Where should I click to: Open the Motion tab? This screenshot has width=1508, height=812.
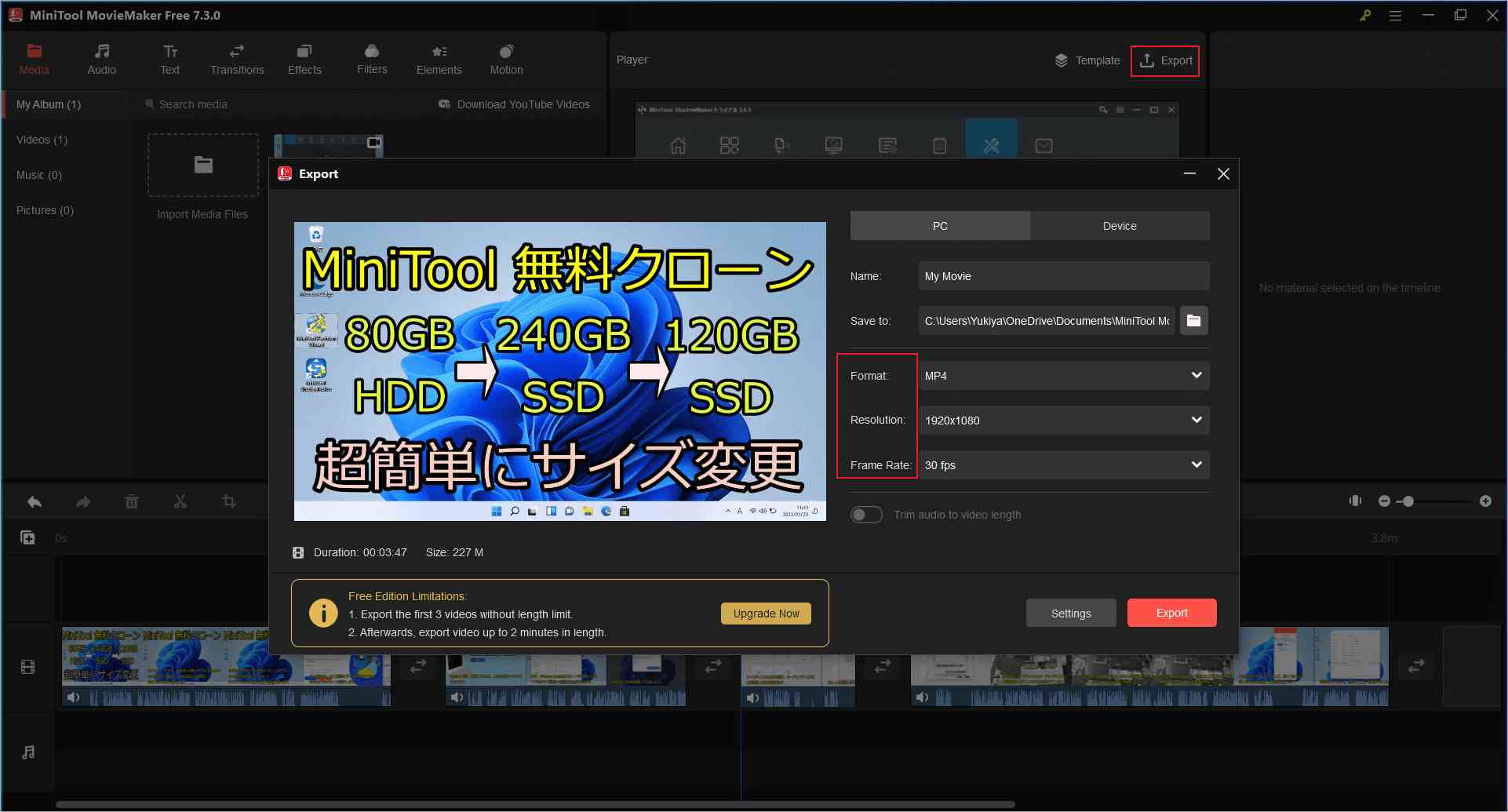tap(506, 60)
